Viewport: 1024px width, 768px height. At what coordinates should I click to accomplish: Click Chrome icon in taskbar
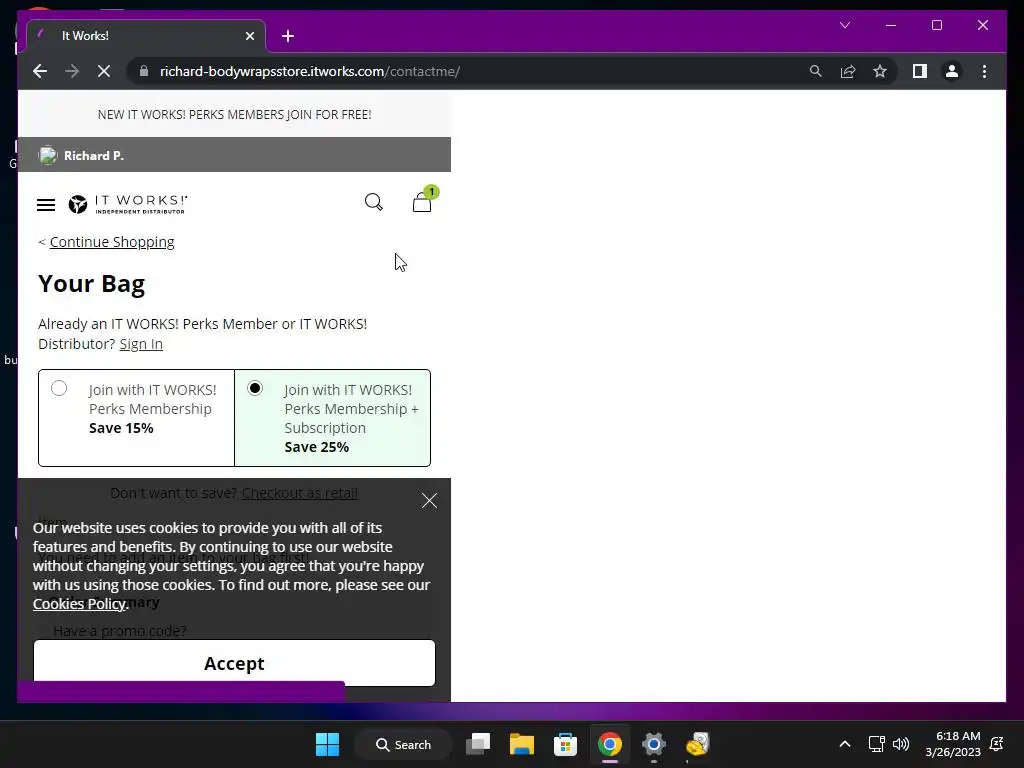tap(609, 744)
